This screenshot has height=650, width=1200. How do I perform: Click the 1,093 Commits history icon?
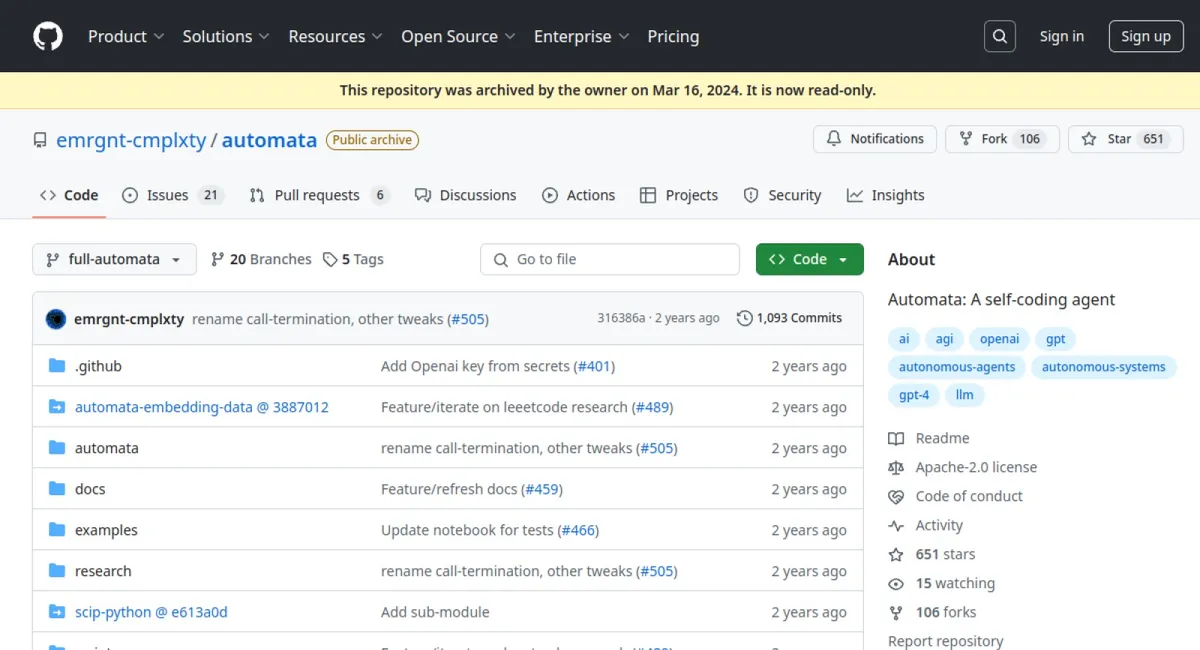coord(744,318)
